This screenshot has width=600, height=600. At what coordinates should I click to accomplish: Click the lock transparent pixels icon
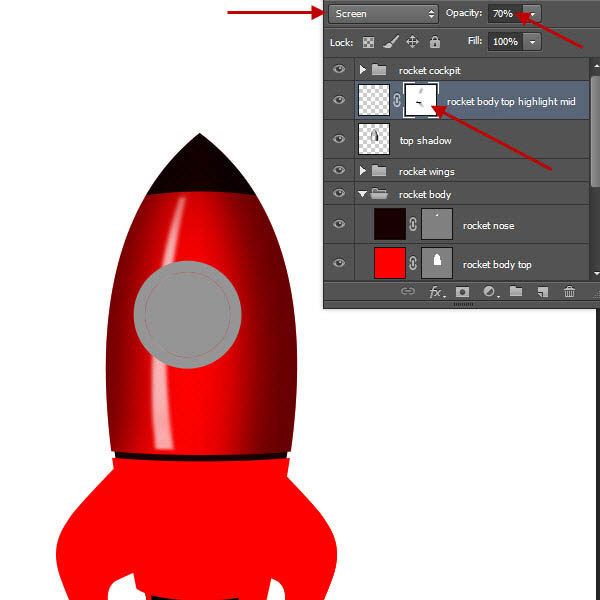pyautogui.click(x=368, y=43)
